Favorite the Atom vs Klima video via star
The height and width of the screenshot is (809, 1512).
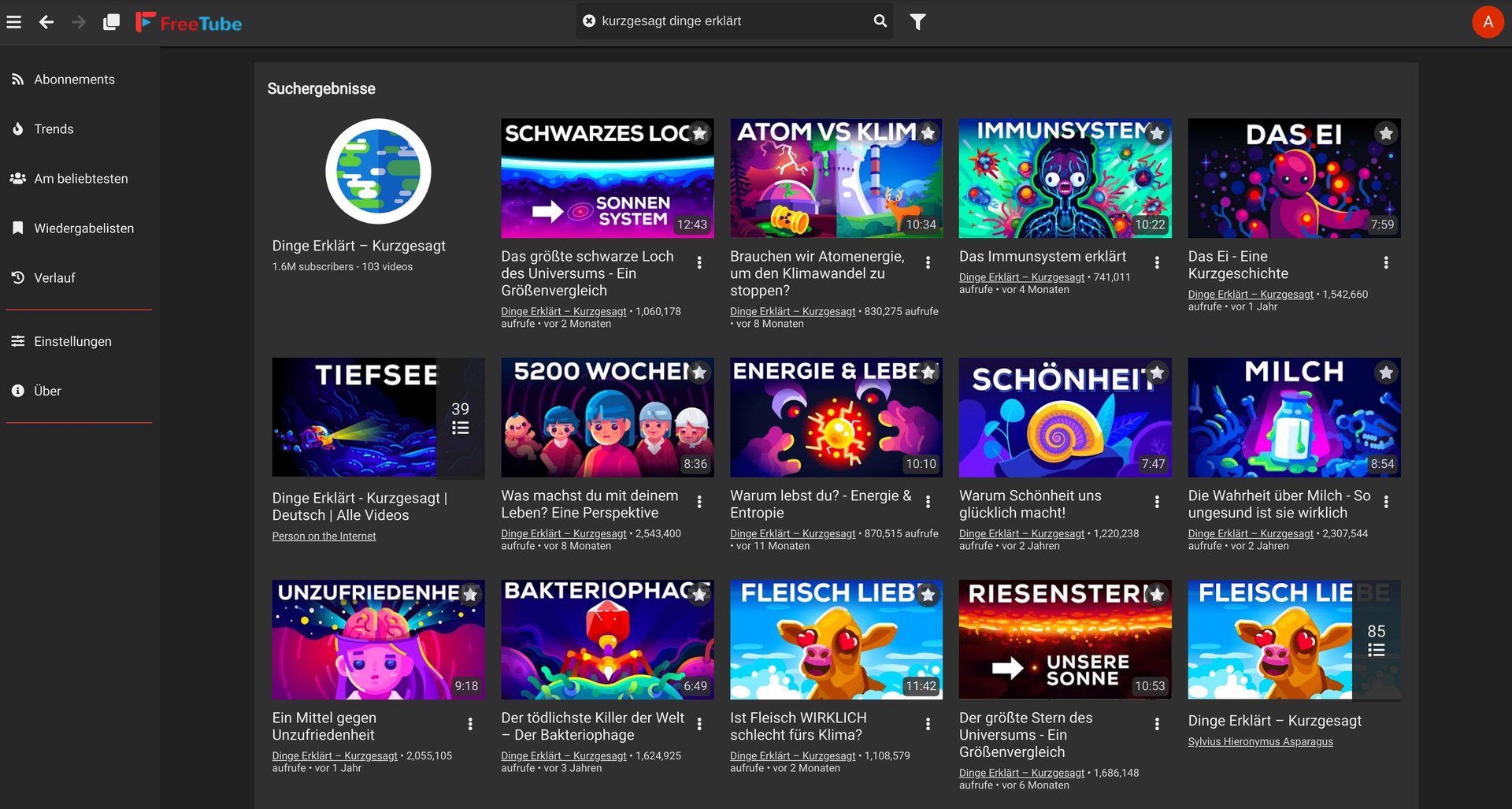pos(928,134)
